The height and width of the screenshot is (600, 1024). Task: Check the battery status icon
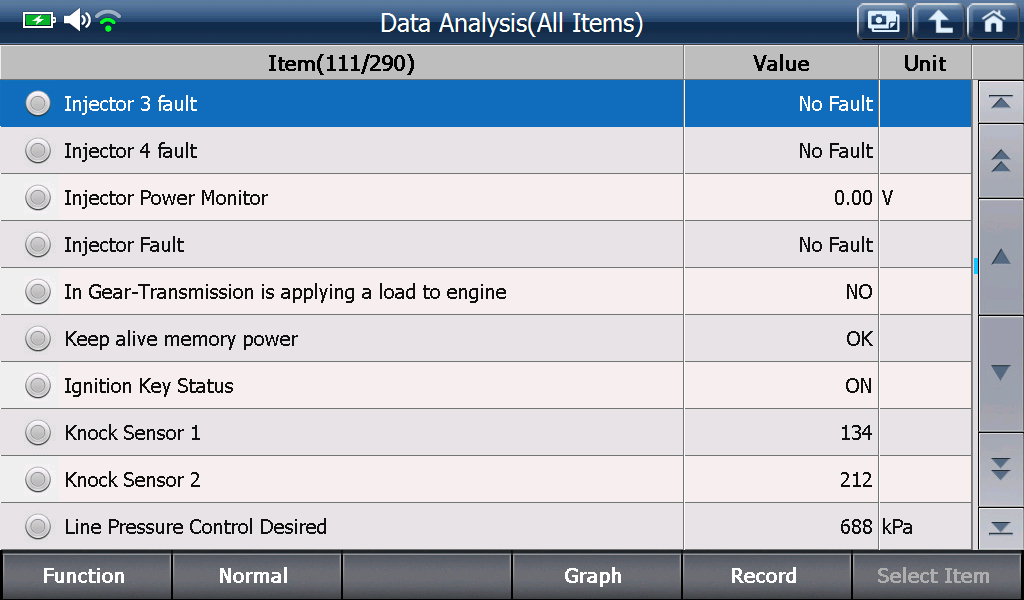[x=39, y=20]
